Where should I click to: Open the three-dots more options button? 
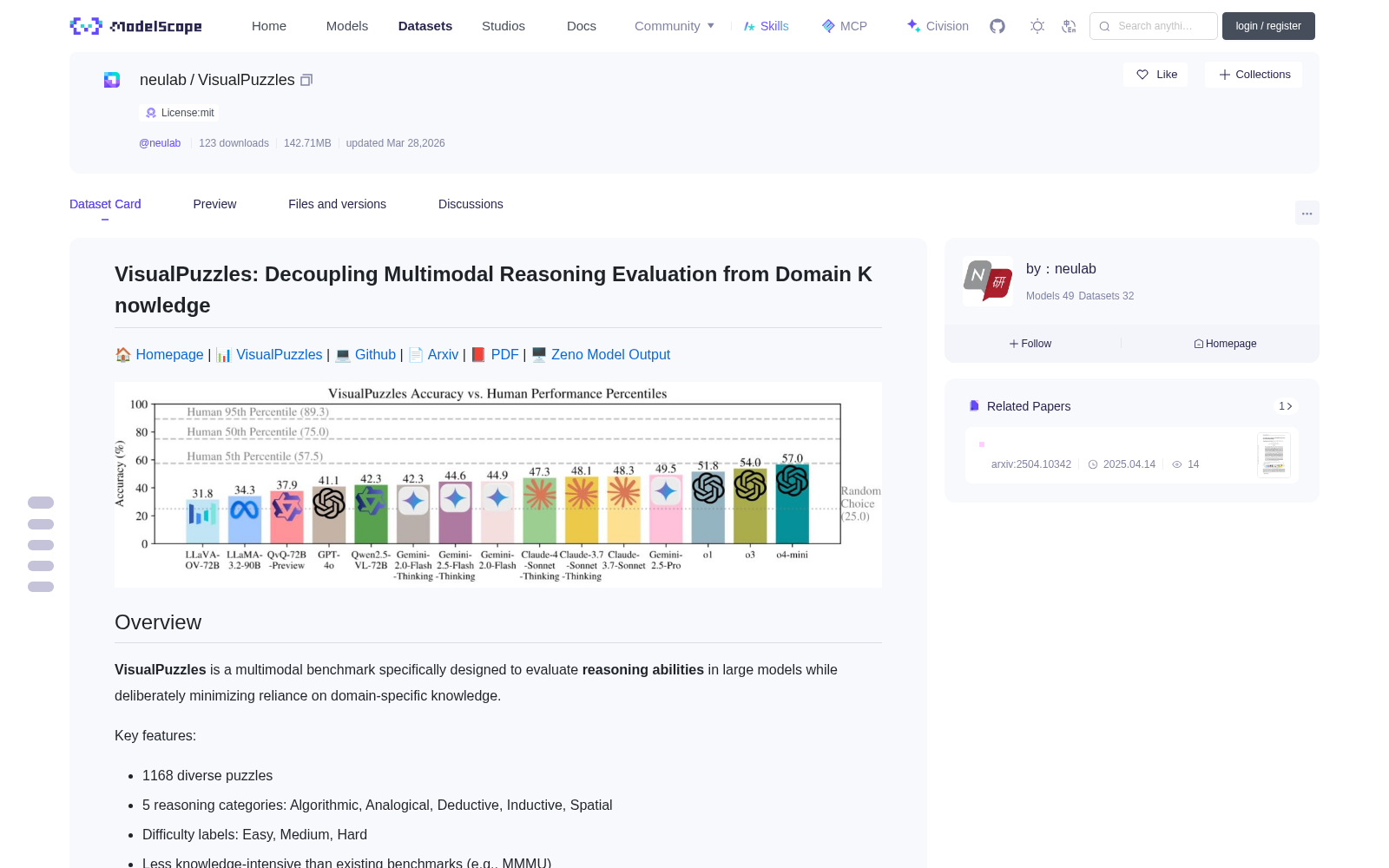point(1307,213)
